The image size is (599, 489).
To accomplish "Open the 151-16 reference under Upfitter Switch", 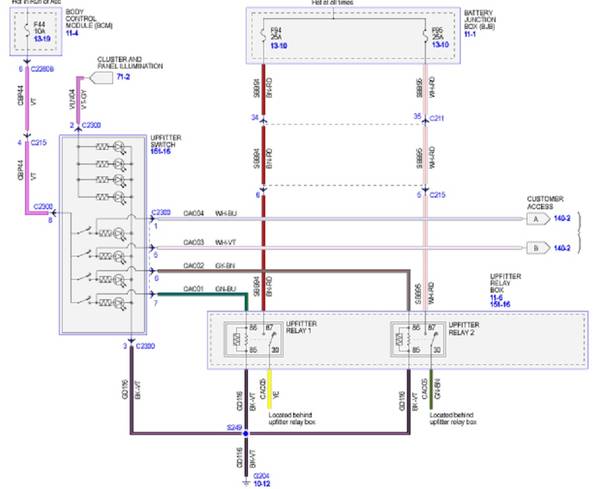I will point(161,152).
